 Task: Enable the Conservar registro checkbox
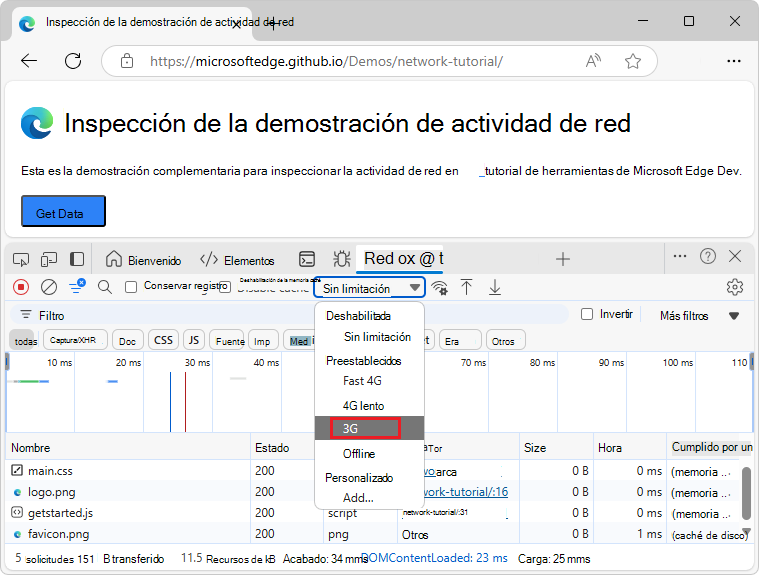[131, 287]
